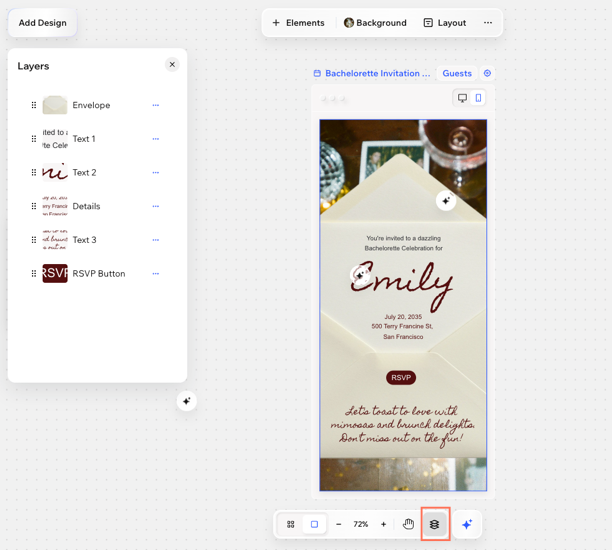
Task: Click the AI sparkle button on Emily text
Action: pos(359,276)
